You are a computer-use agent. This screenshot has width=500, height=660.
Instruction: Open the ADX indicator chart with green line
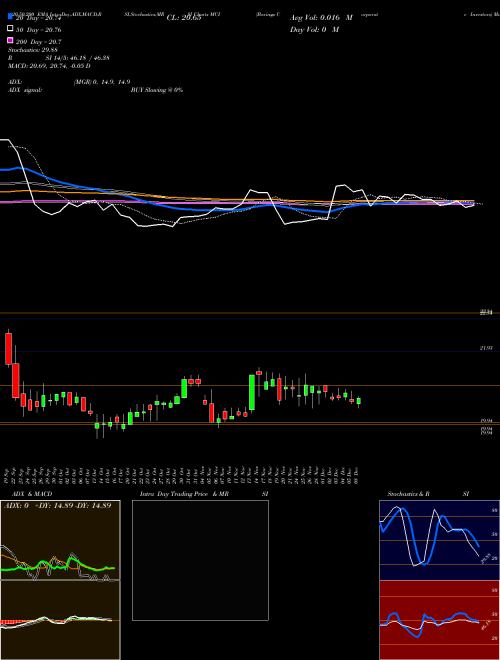click(60, 540)
